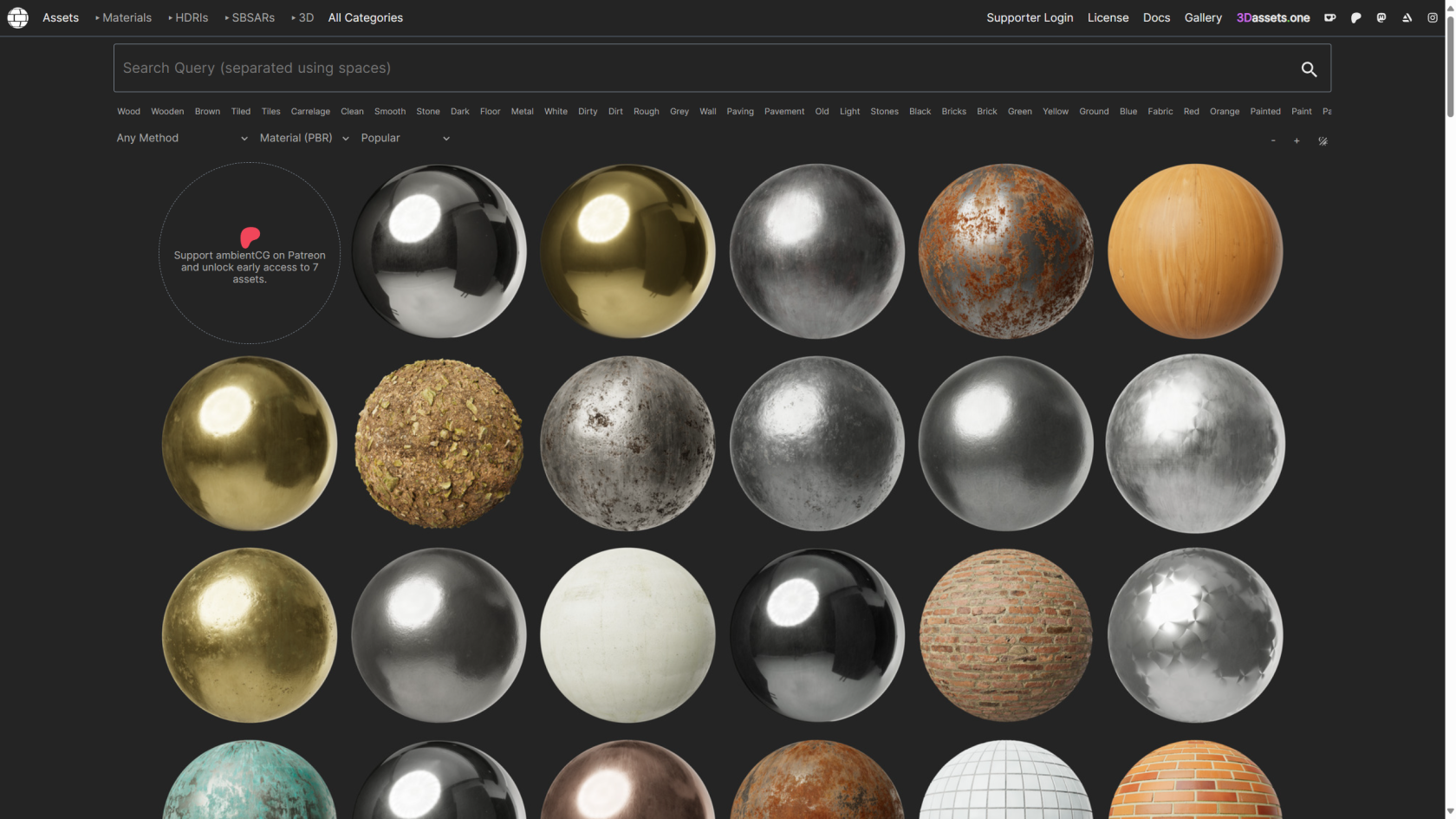Filter by the Orange tag
The height and width of the screenshot is (819, 1456).
coord(1224,111)
